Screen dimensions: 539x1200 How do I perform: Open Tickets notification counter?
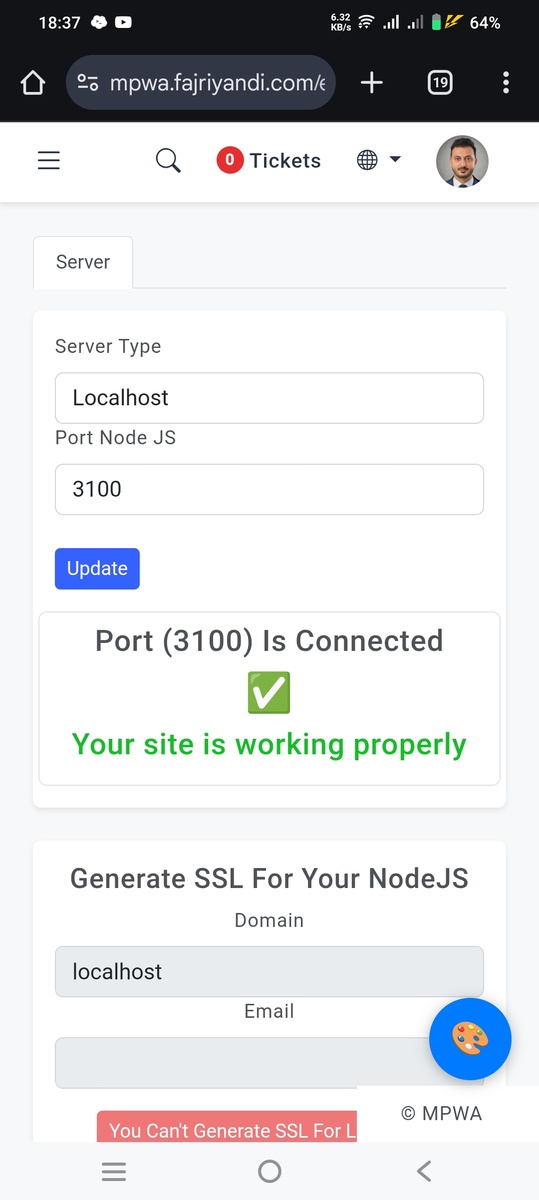point(269,160)
